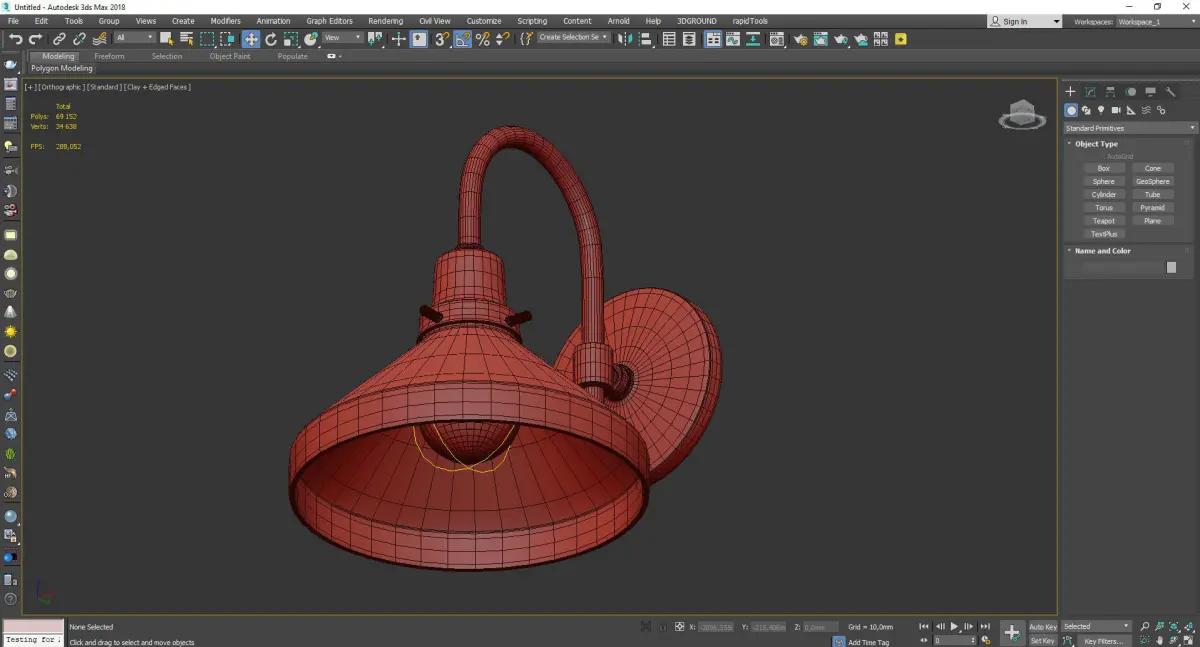Select the Cameras category icon

(x=1116, y=110)
